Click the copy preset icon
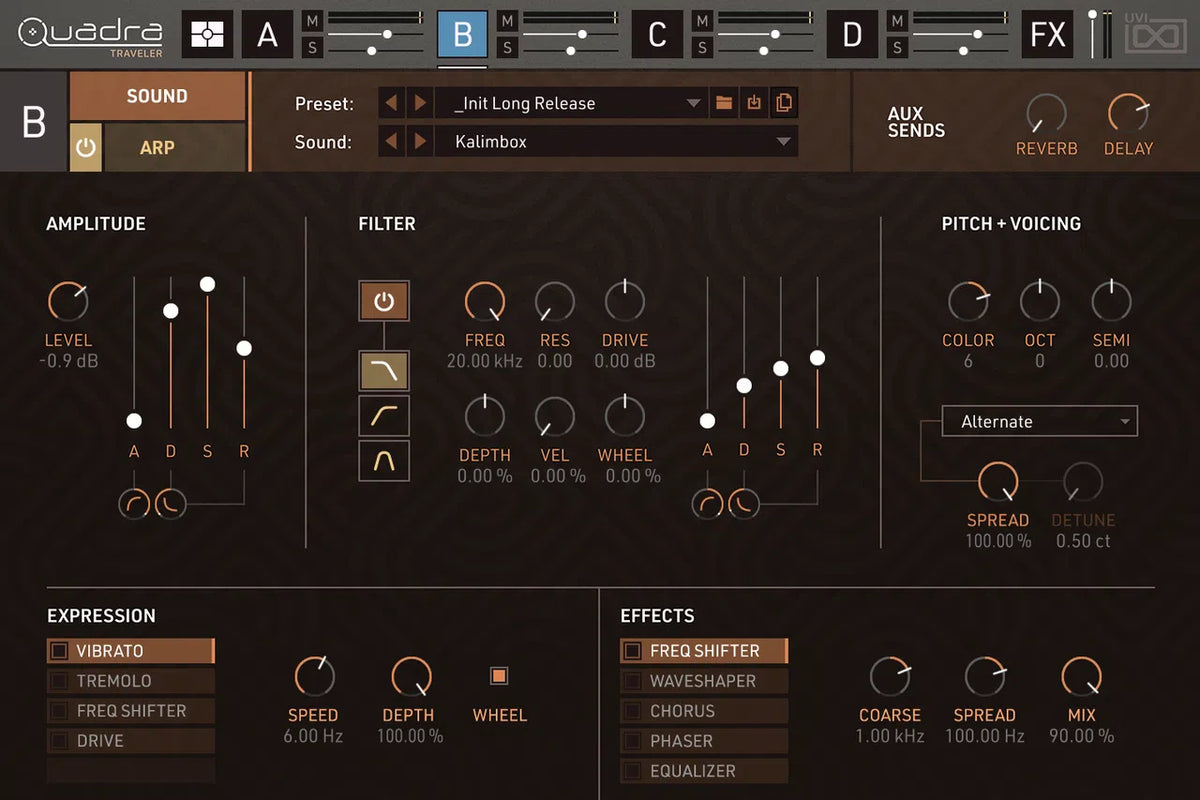Image resolution: width=1200 pixels, height=800 pixels. click(784, 103)
